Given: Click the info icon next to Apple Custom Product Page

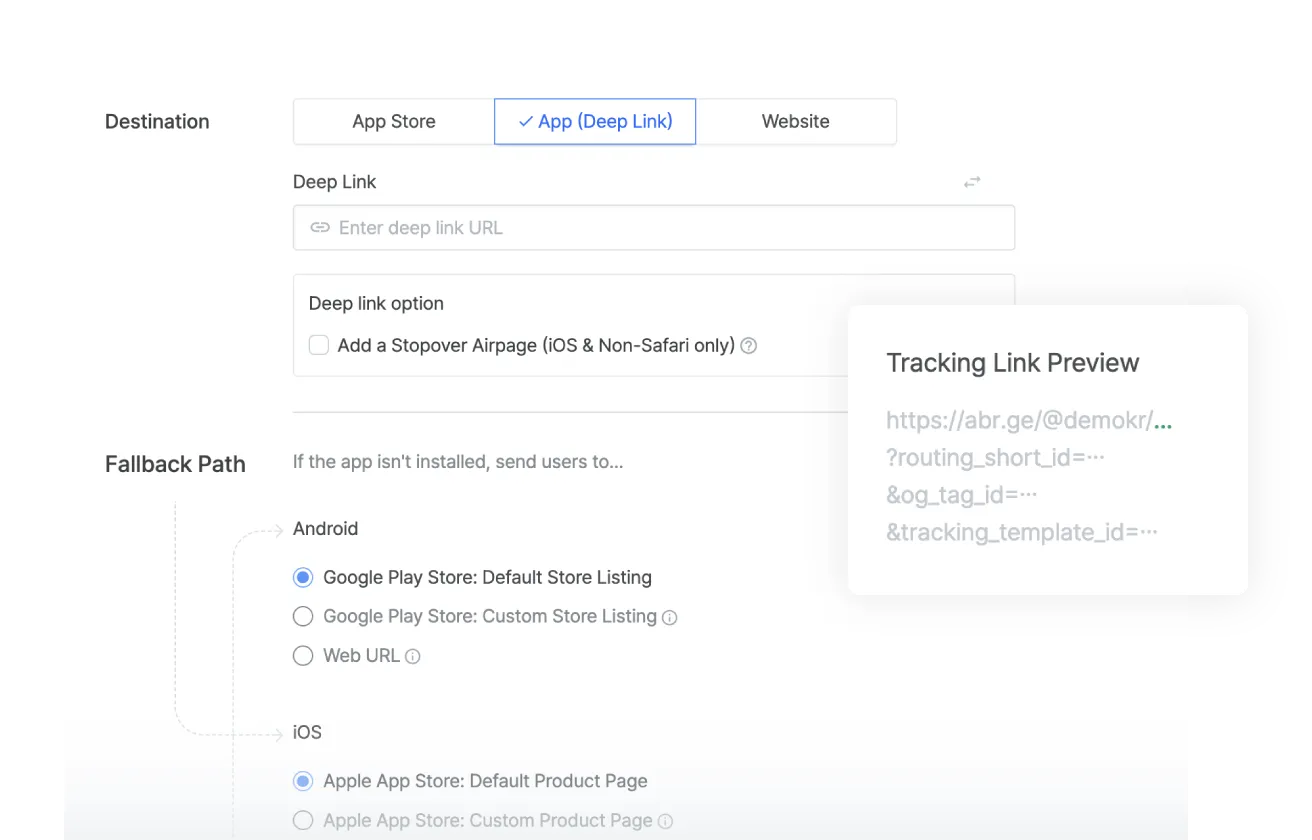Looking at the screenshot, I should point(664,820).
